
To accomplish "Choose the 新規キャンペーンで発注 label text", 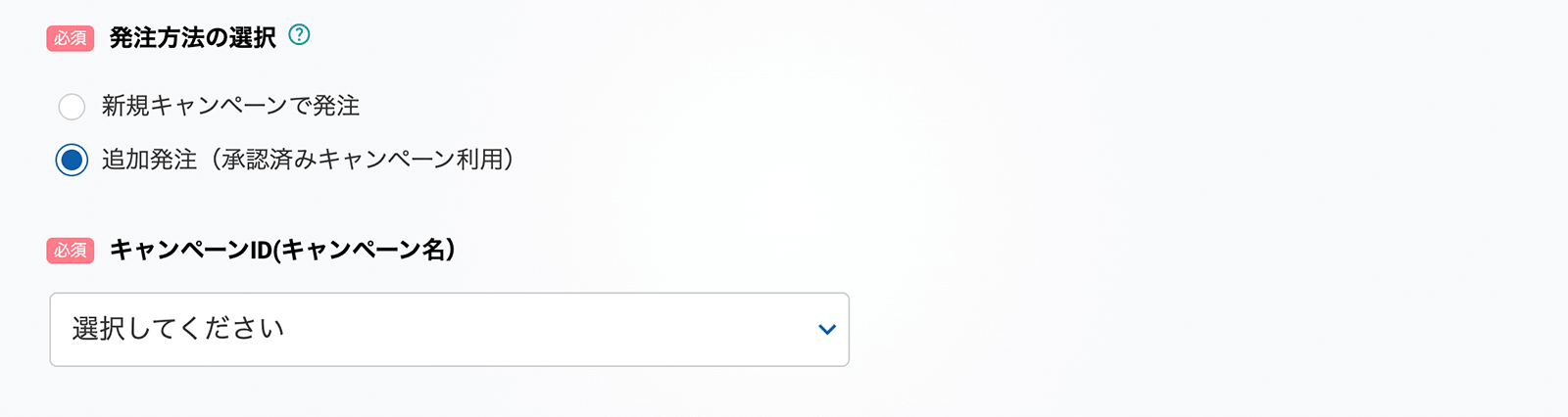I will pyautogui.click(x=230, y=106).
